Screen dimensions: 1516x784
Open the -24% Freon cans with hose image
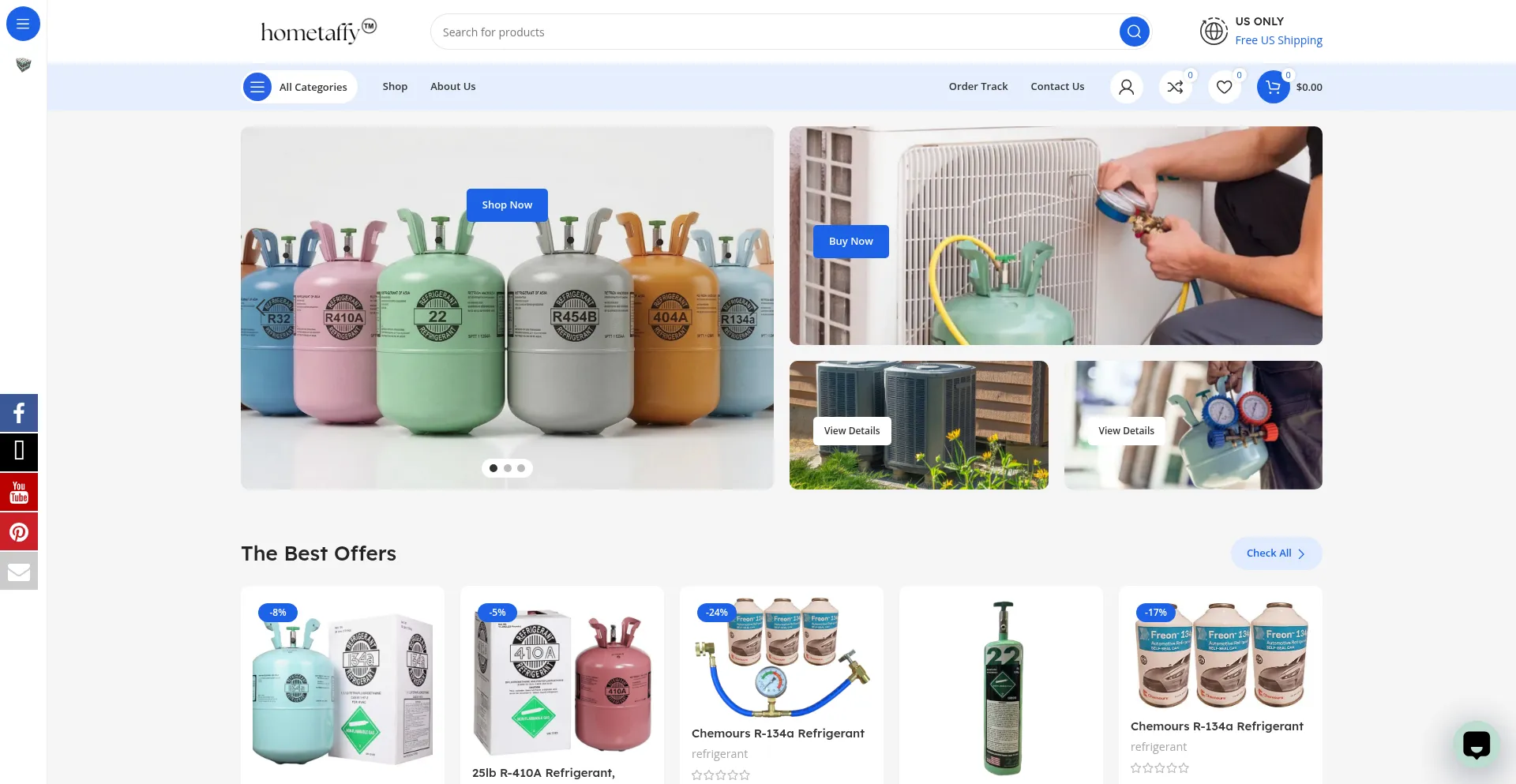782,658
